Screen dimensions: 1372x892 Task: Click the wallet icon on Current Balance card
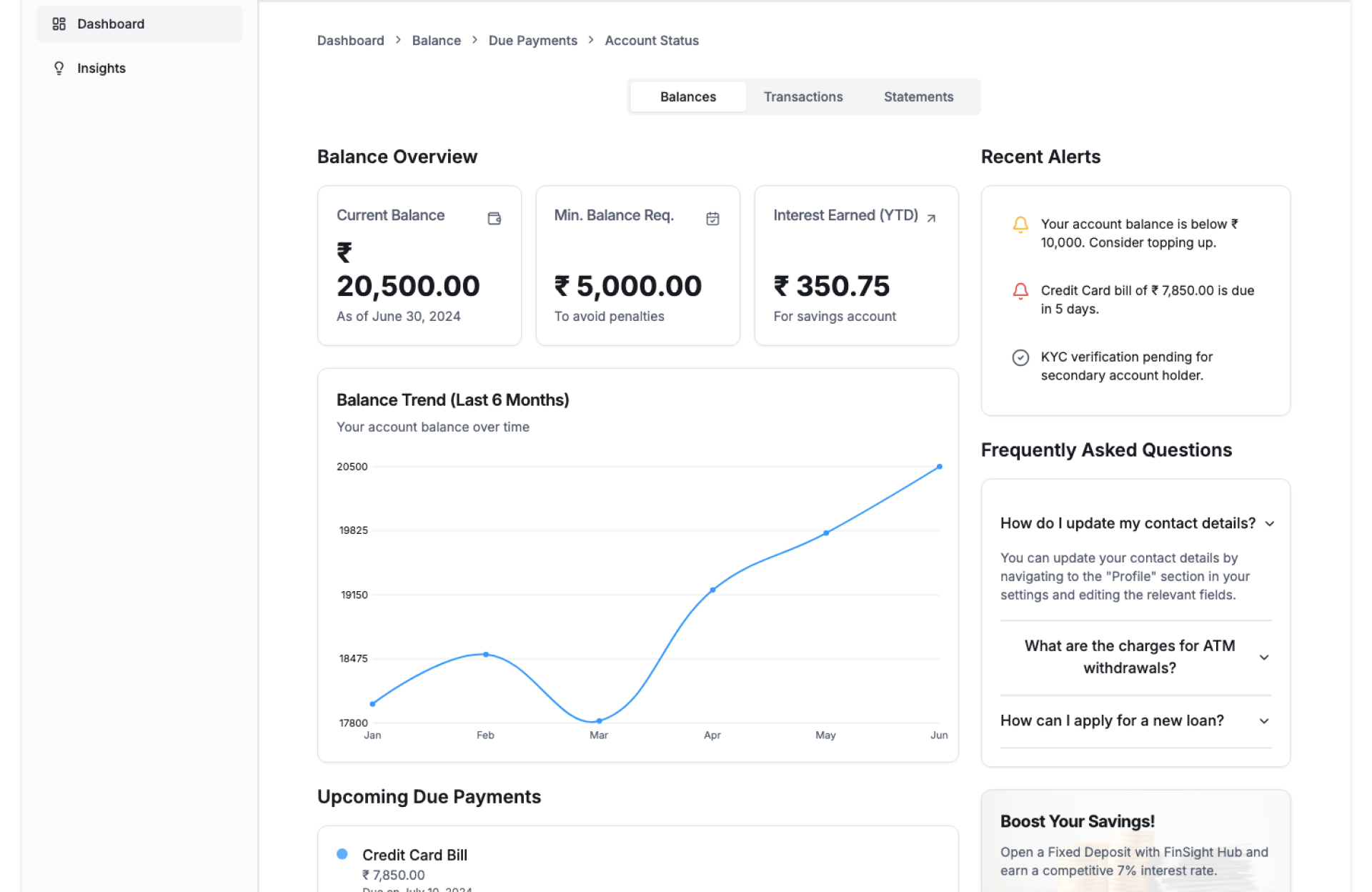tap(494, 219)
